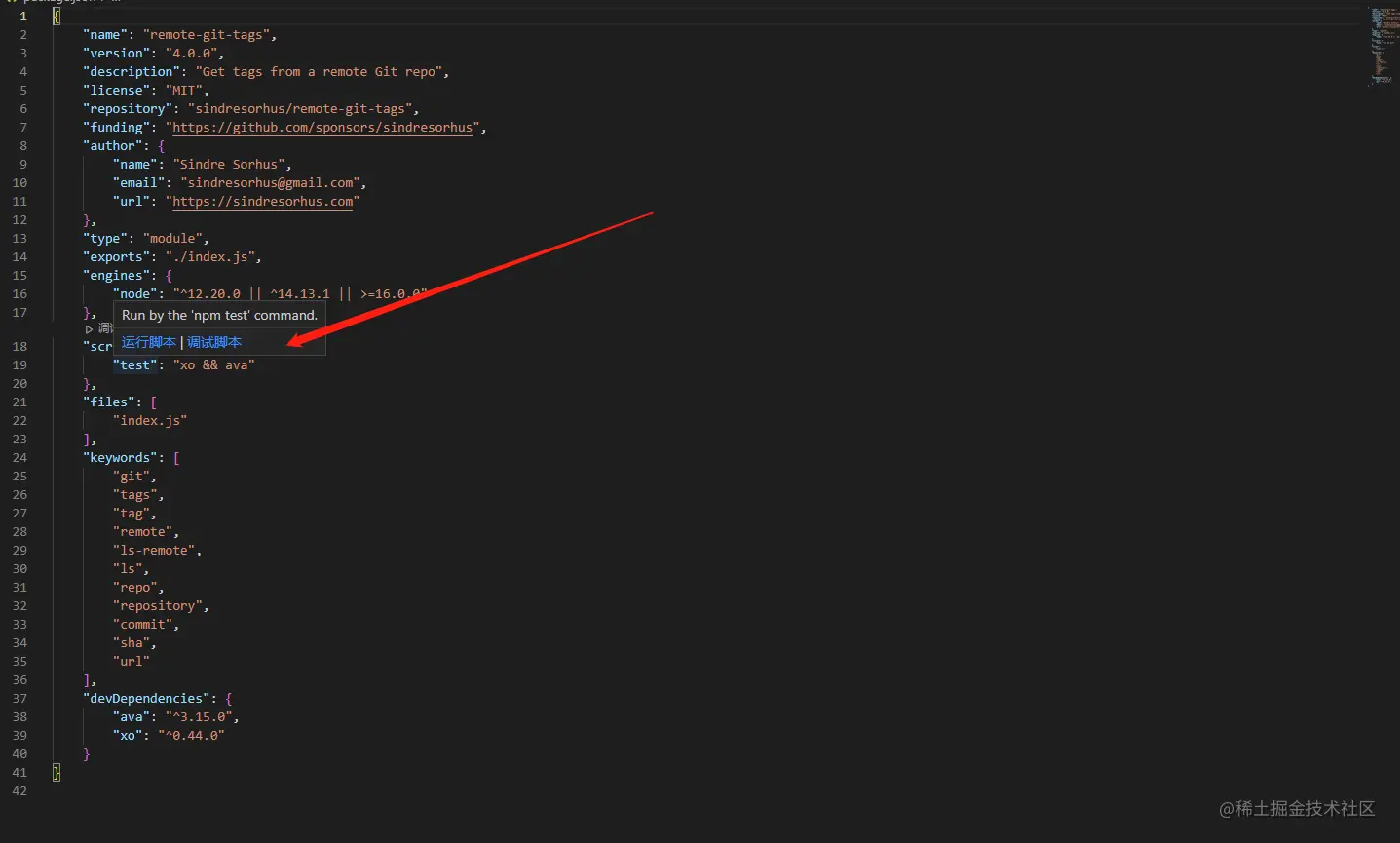Screen dimensions: 1400x843
Task: Click the "funding" key
Action: [x=116, y=128]
